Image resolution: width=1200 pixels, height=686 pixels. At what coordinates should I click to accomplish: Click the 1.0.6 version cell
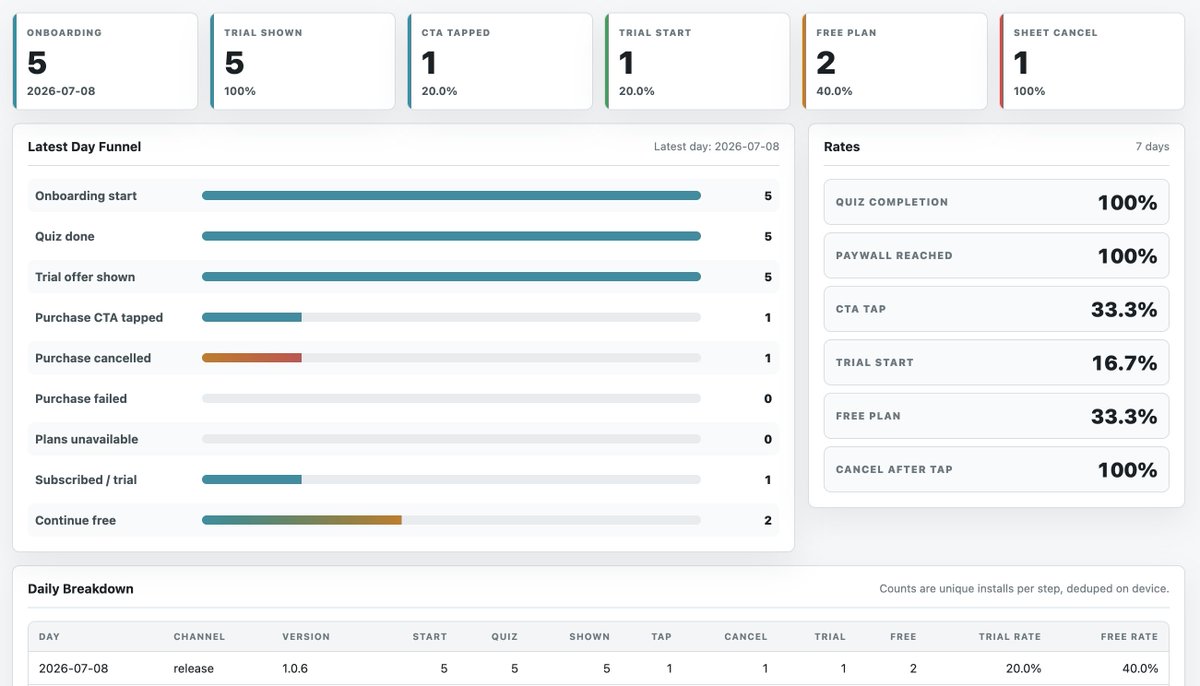tap(297, 669)
